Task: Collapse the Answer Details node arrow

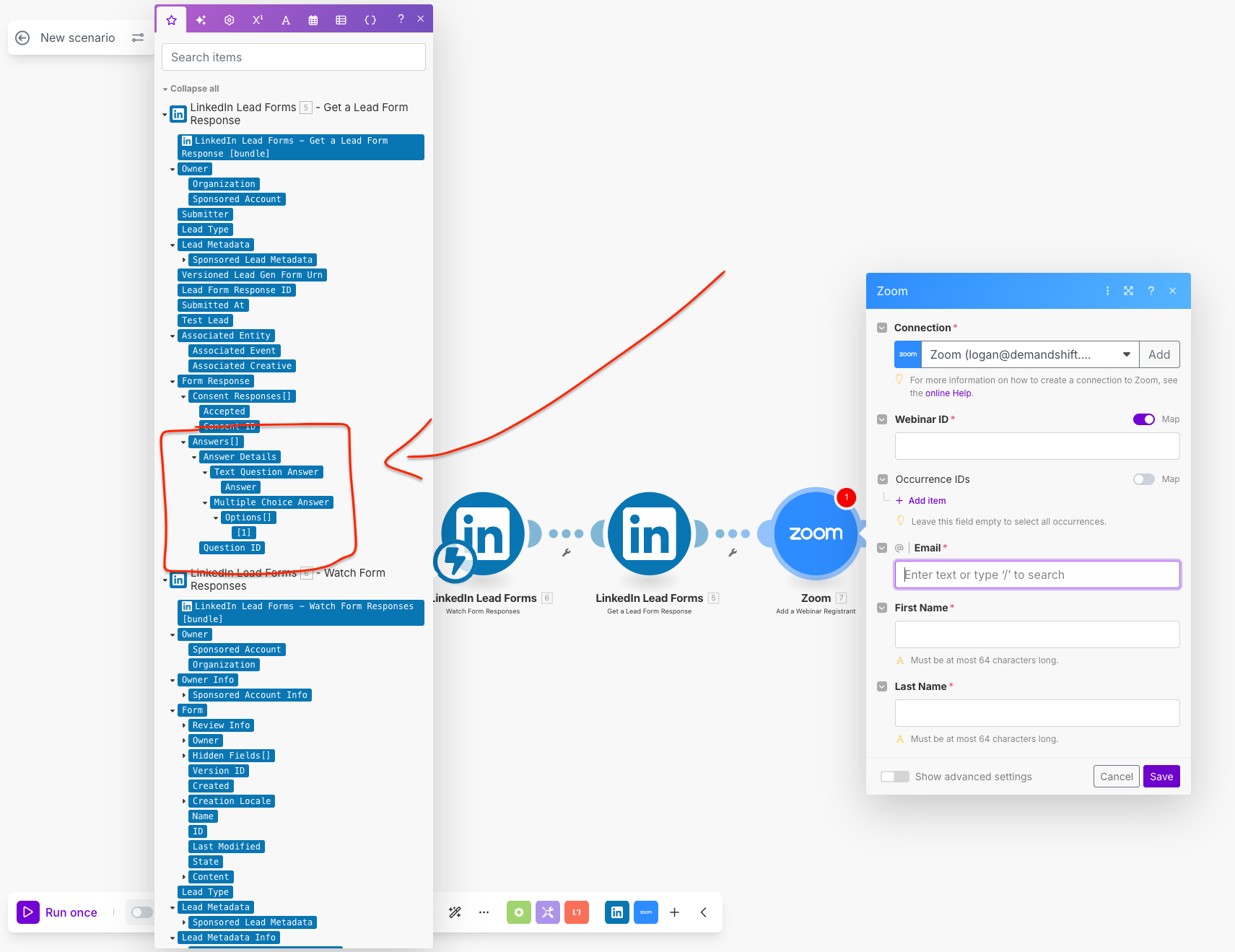Action: click(194, 458)
